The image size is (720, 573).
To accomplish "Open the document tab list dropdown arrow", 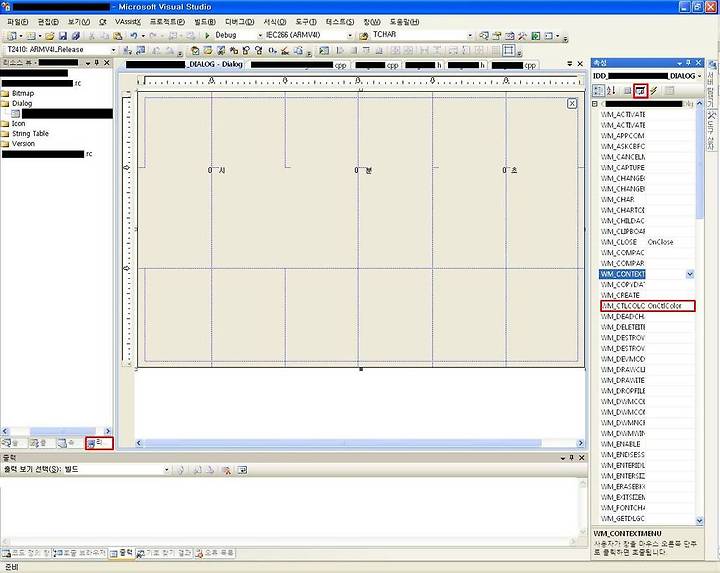I will (x=569, y=63).
